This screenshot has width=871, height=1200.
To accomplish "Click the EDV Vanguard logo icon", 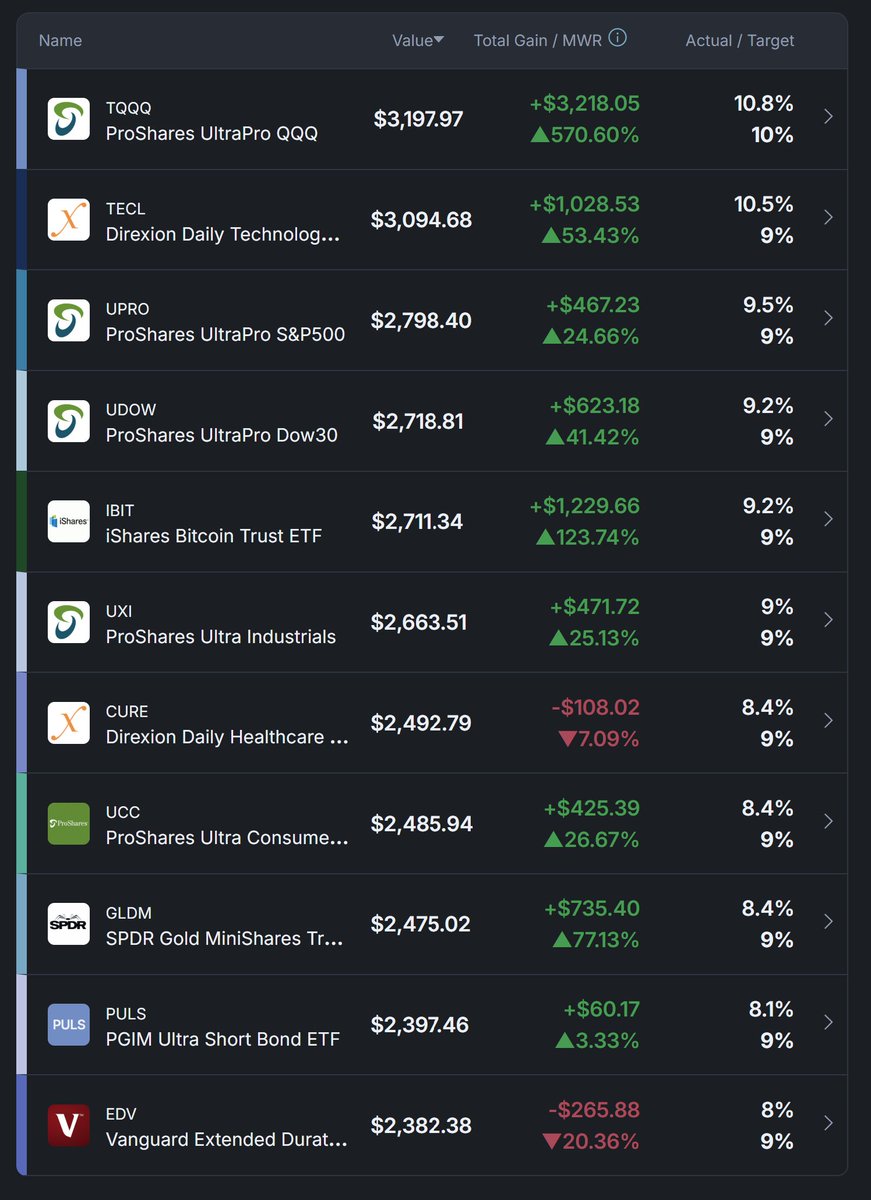I will (x=69, y=1125).
